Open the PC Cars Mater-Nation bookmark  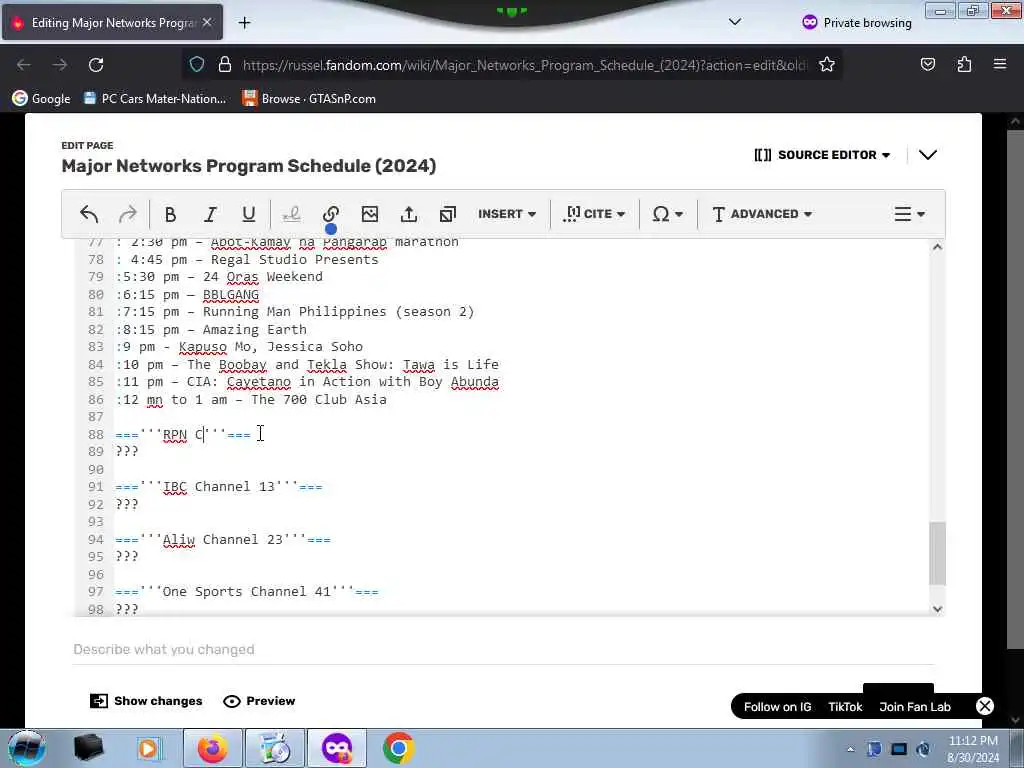coord(155,99)
